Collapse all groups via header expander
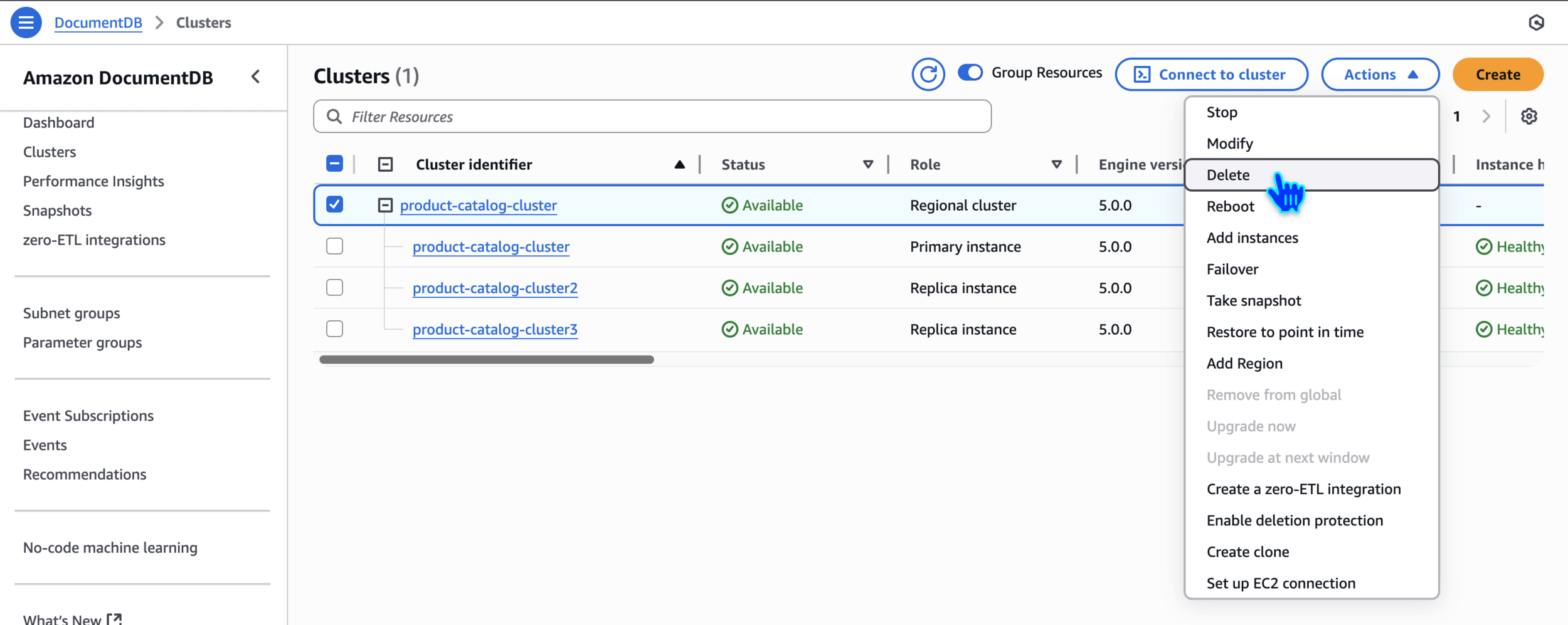 pyautogui.click(x=385, y=164)
